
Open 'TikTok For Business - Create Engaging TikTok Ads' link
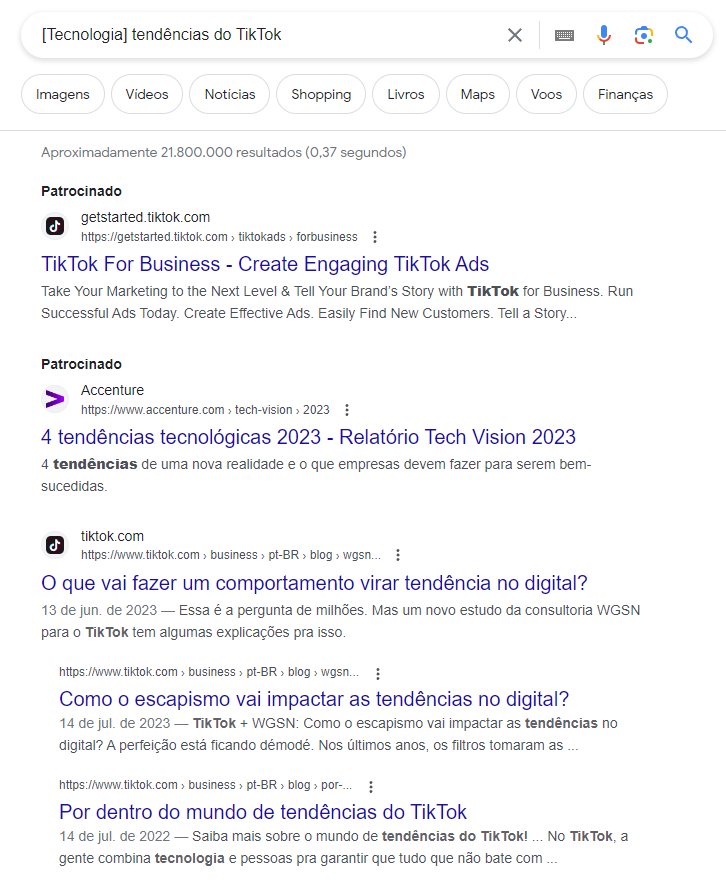click(x=265, y=264)
